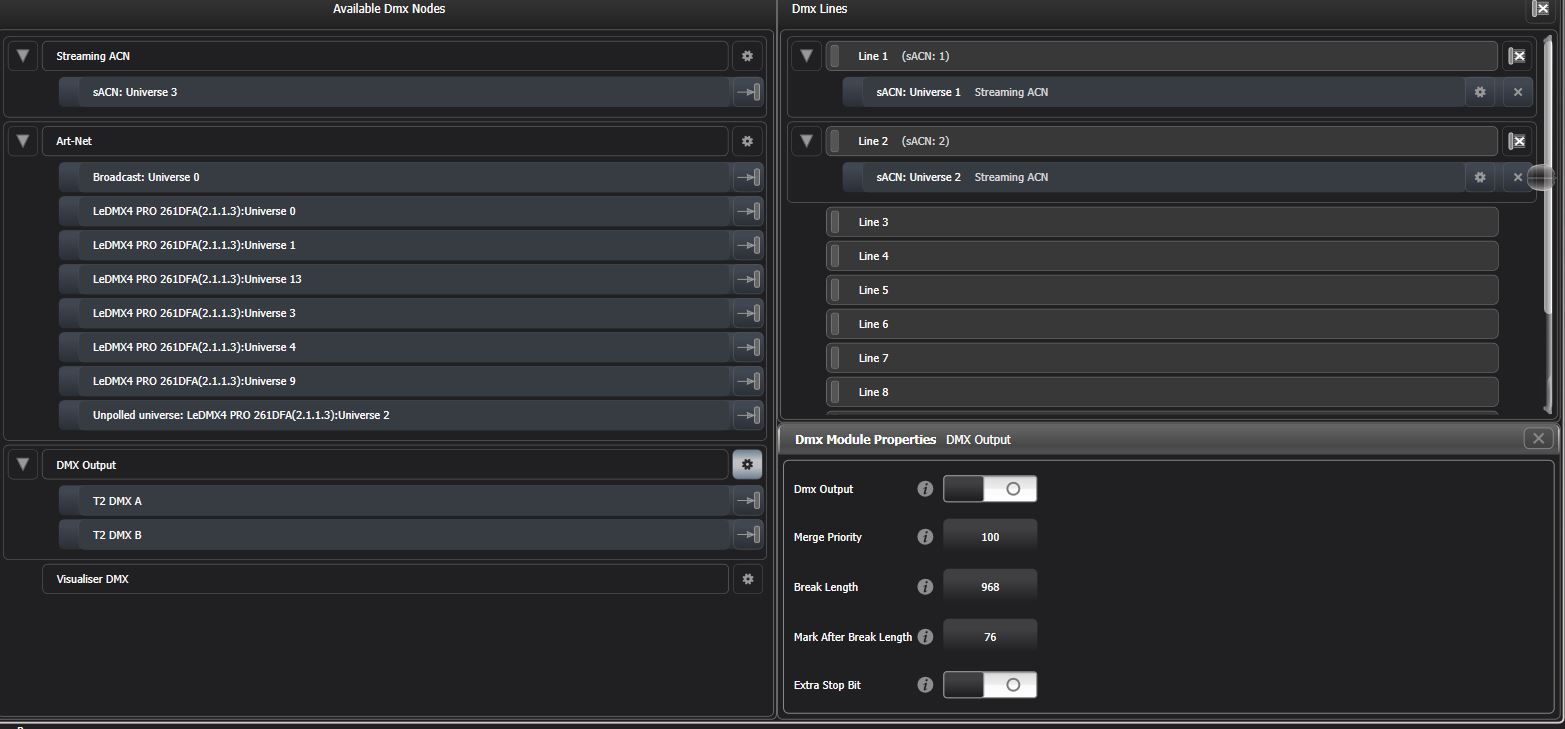The image size is (1565, 729).
Task: Assign Unpolled universe Universe 2 arrow icon
Action: click(748, 415)
